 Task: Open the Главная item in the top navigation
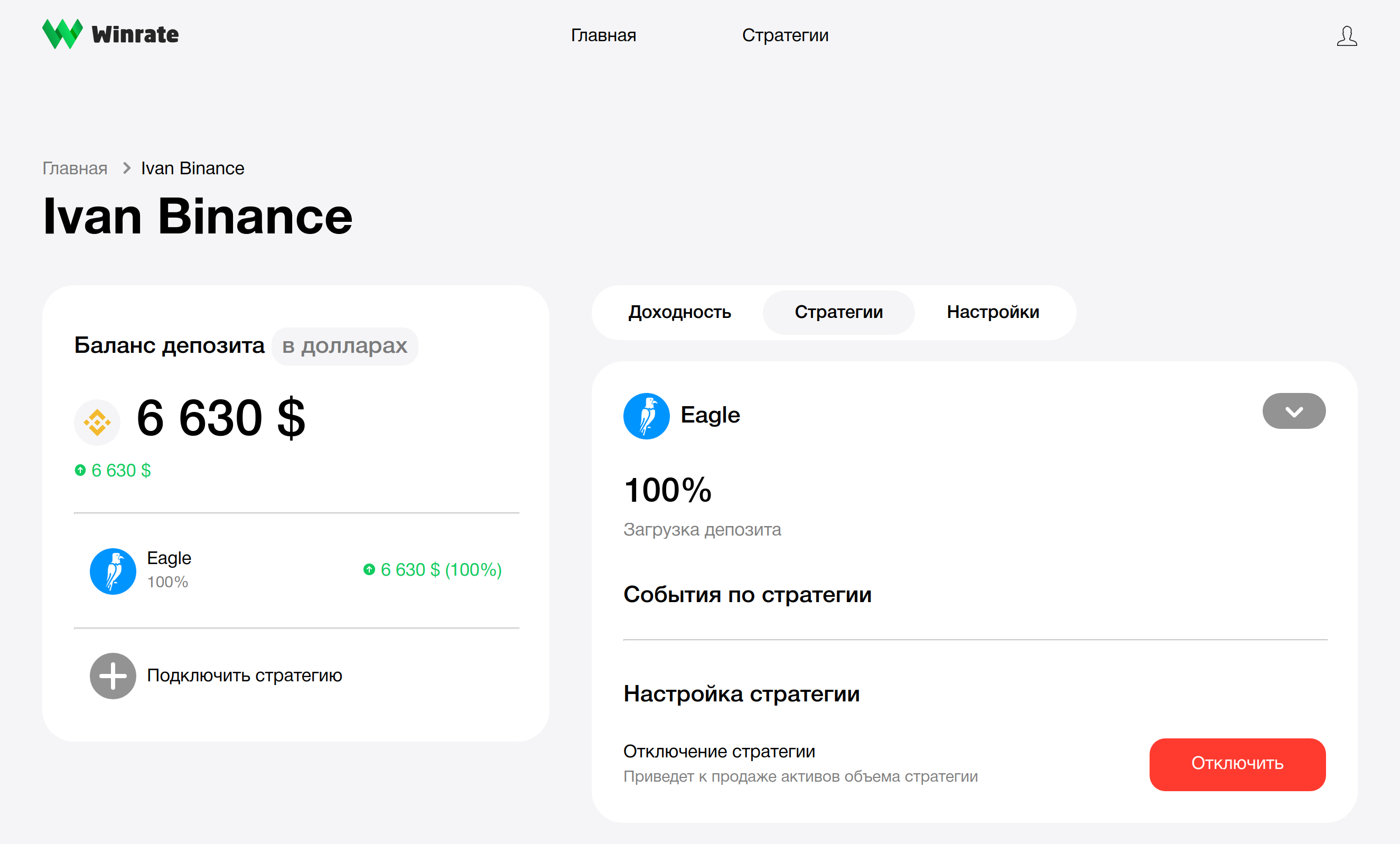pos(603,35)
